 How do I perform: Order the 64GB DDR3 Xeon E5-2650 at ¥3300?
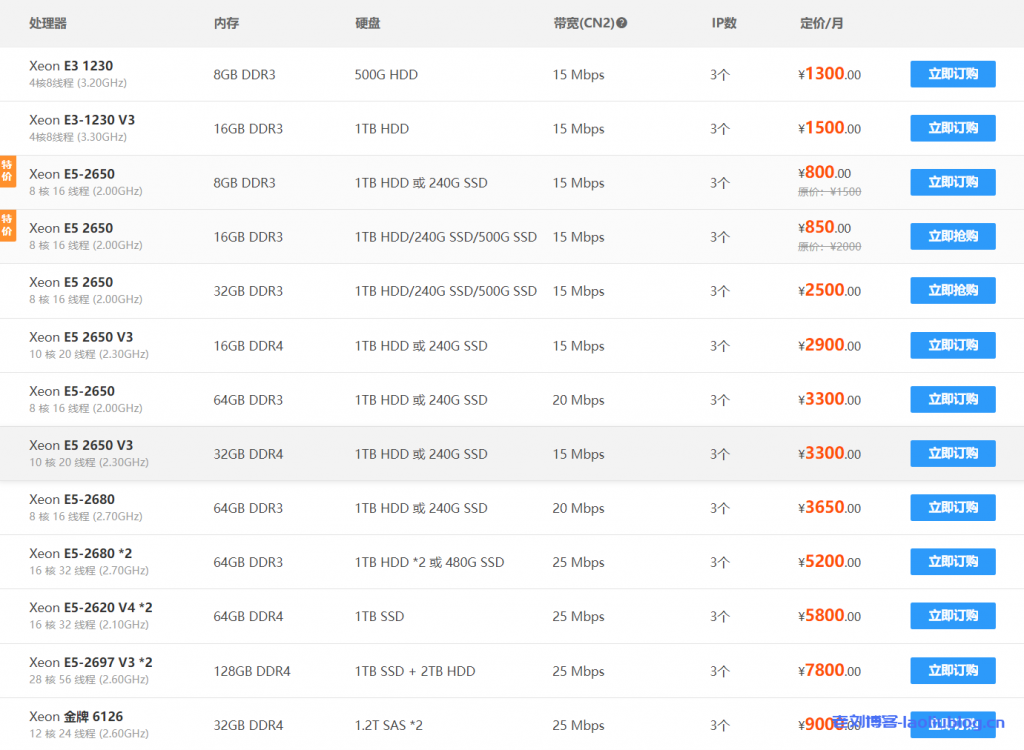[x=952, y=399]
